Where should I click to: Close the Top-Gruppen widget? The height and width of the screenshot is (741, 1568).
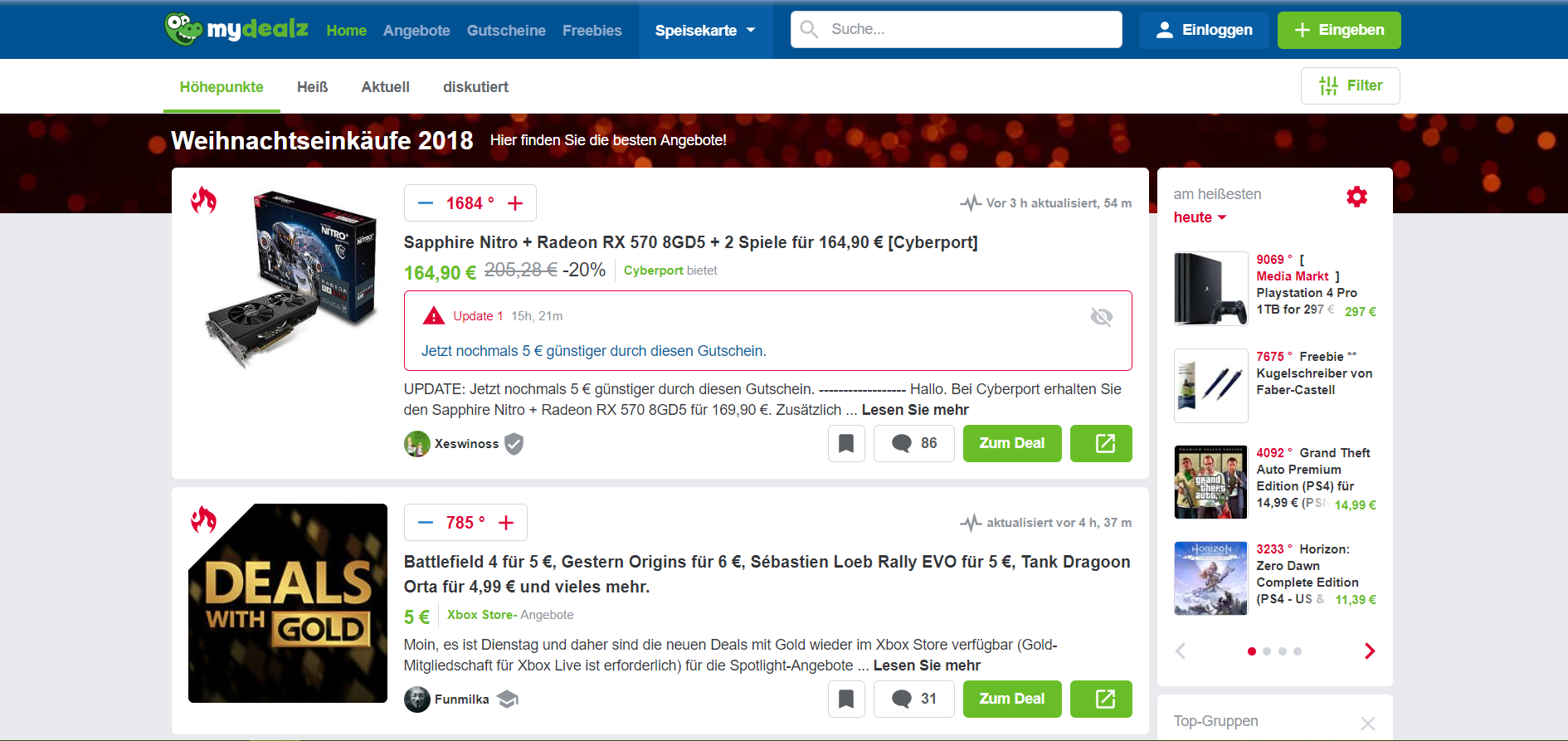[x=1368, y=724]
